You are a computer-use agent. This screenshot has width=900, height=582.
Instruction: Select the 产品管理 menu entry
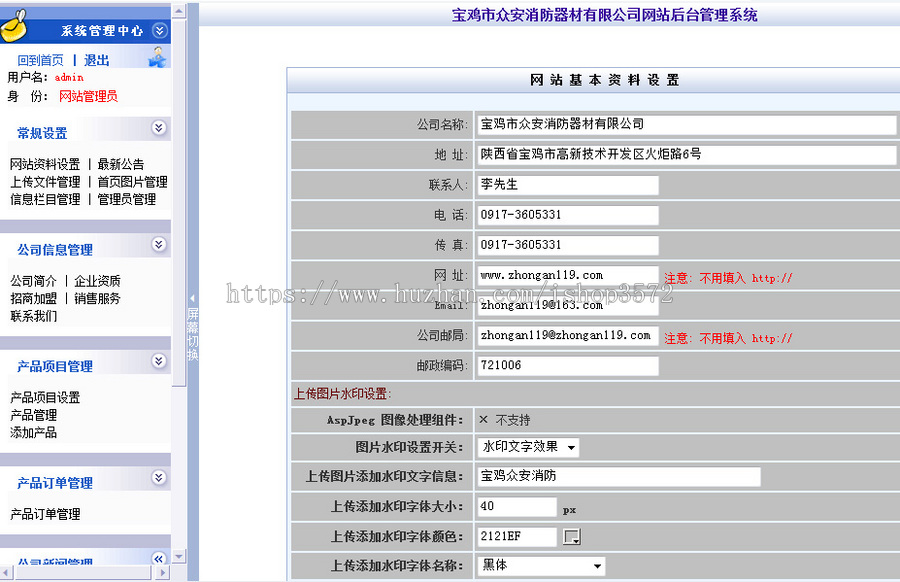click(x=31, y=414)
